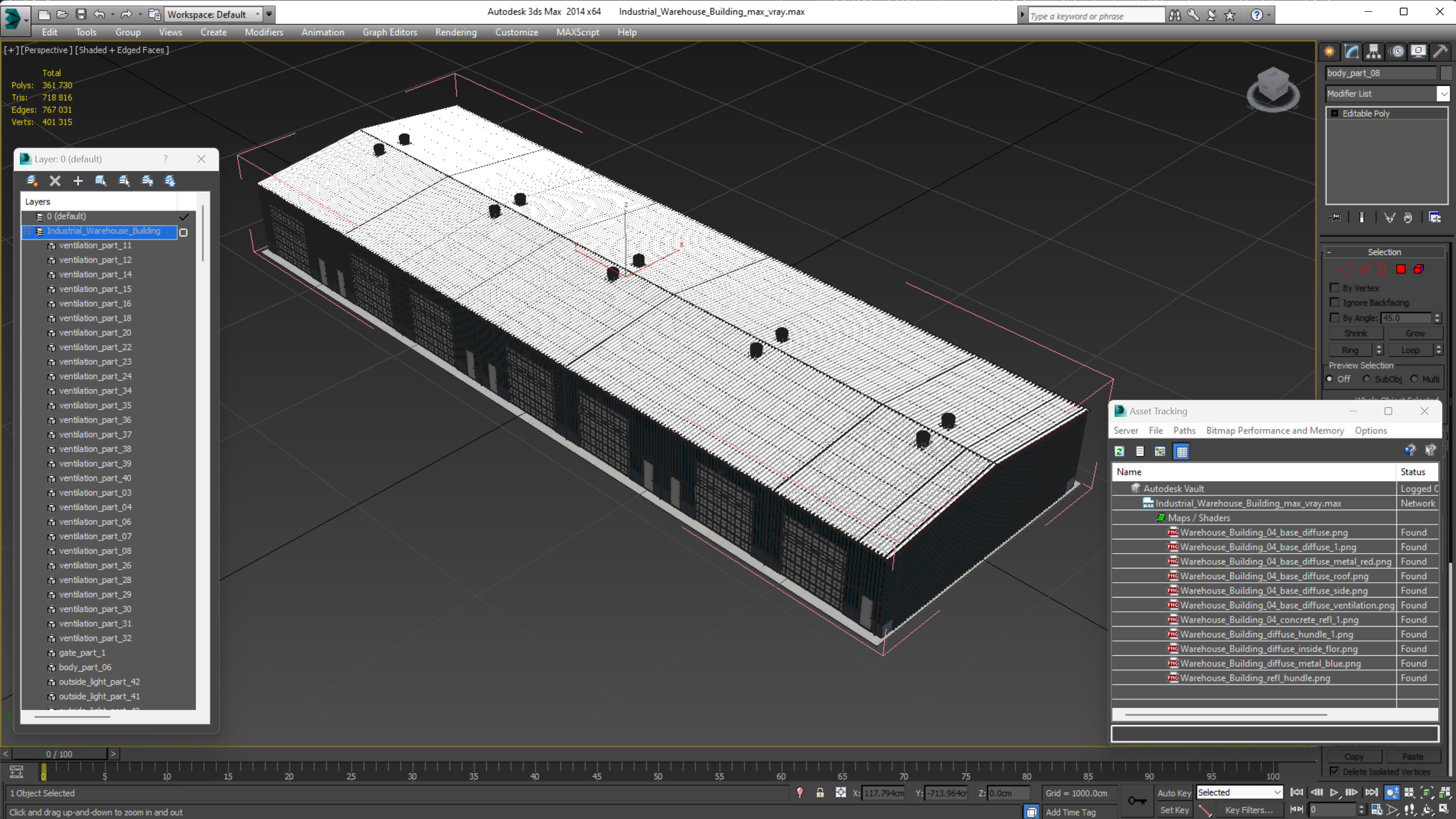This screenshot has height=819, width=1456.
Task: Click the Grow selection button
Action: coord(1415,334)
